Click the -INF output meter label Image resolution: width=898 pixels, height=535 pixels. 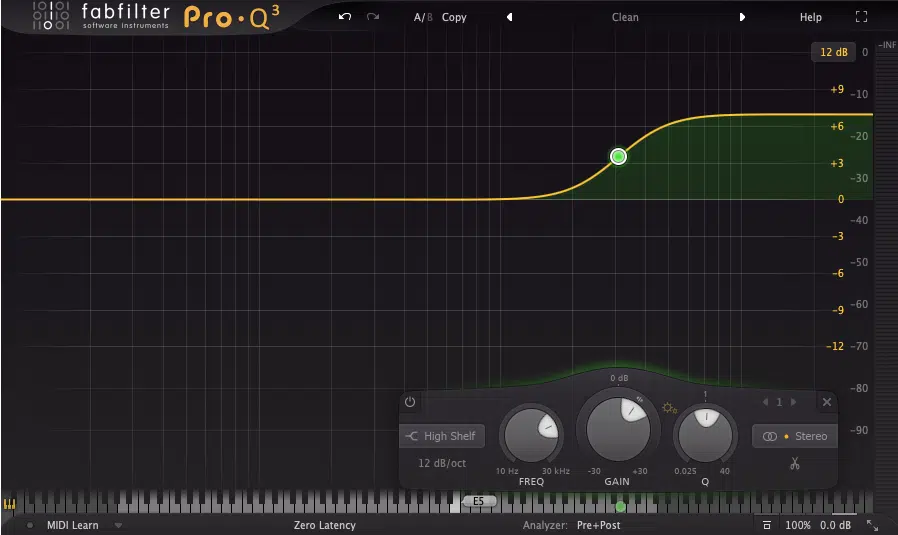point(887,45)
